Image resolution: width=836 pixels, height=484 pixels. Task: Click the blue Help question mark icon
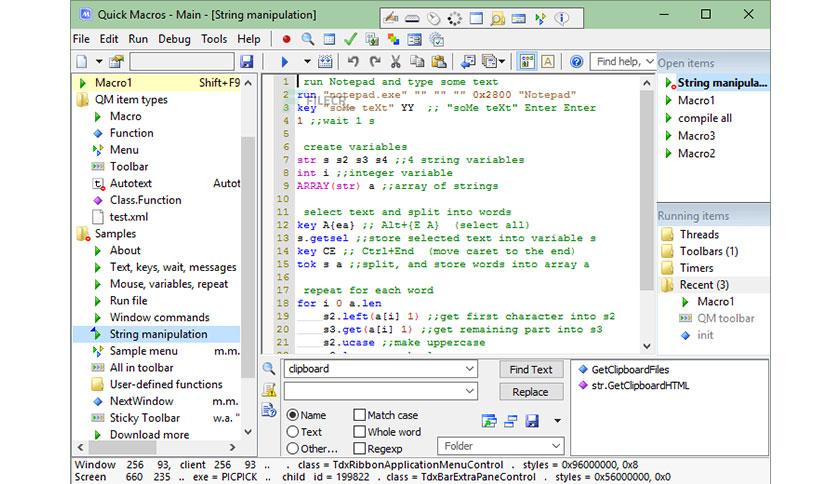(x=576, y=62)
